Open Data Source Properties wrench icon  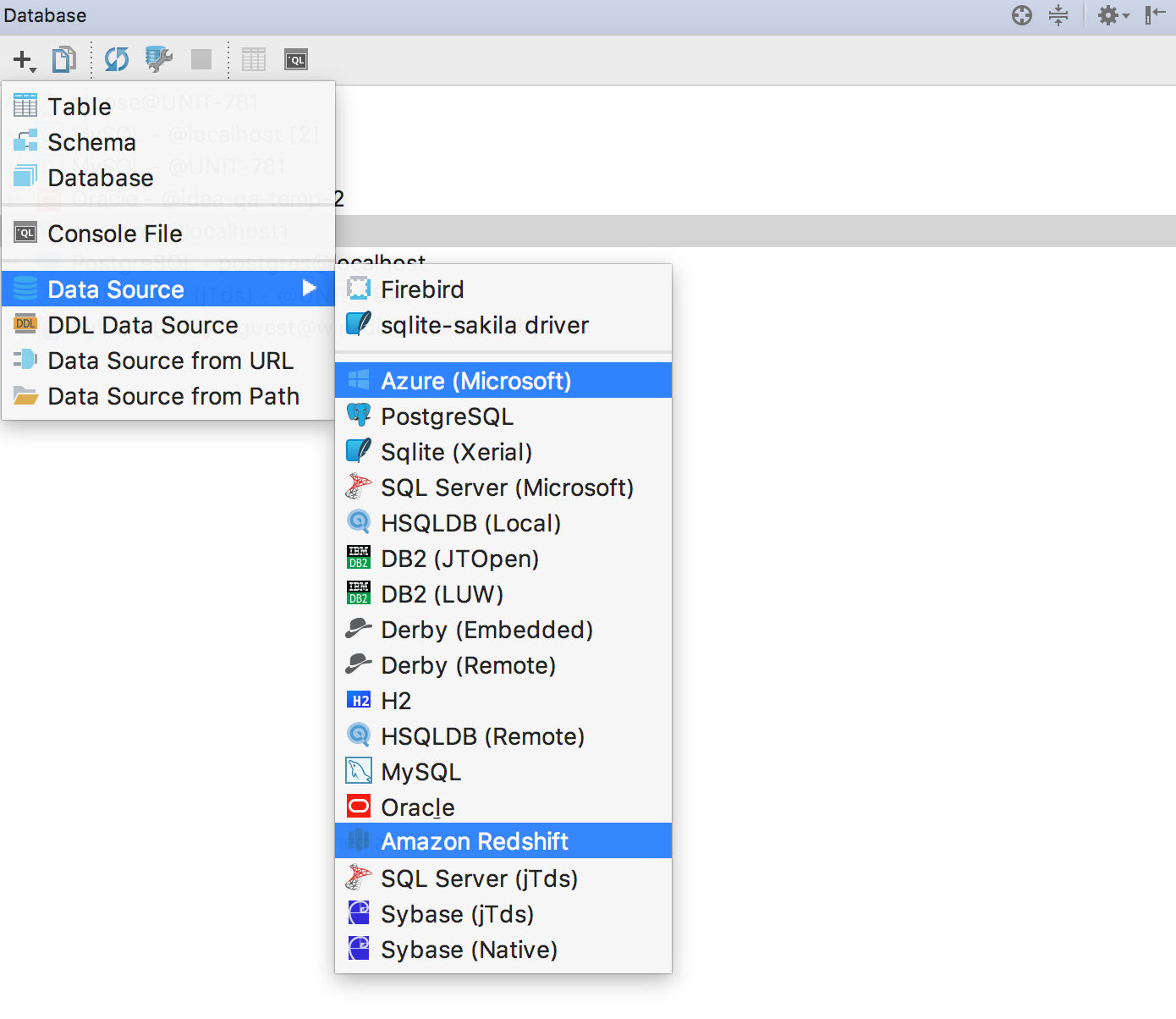[159, 59]
